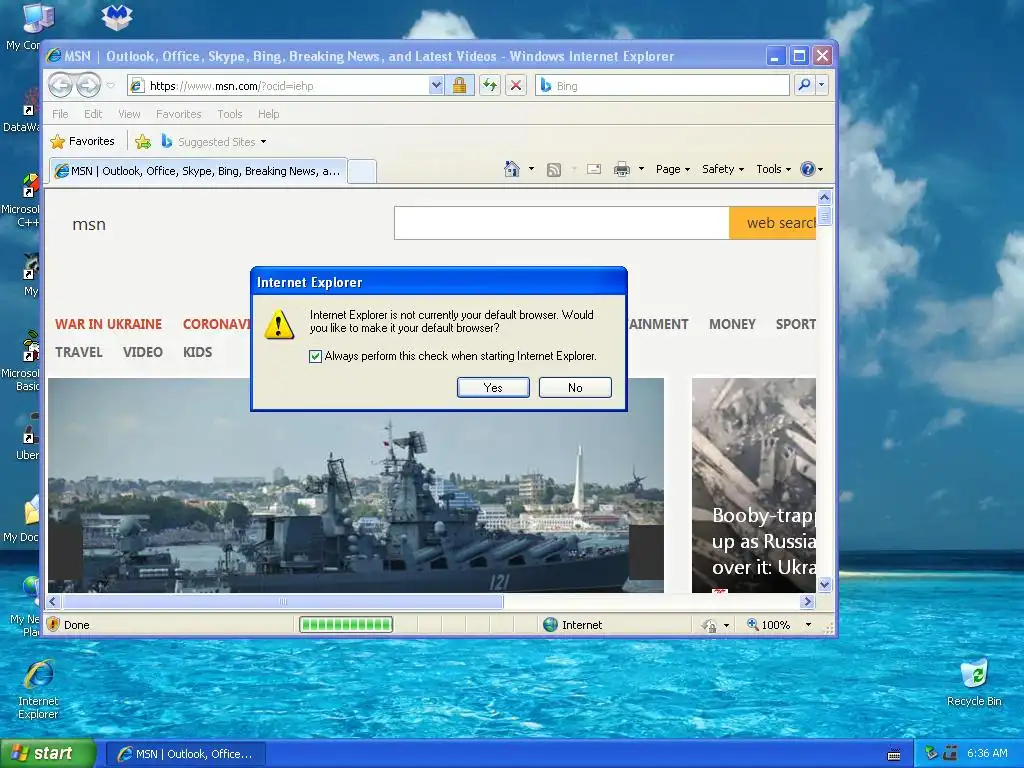Open the Tools menu in menu bar
The image size is (1024, 768).
(230, 114)
